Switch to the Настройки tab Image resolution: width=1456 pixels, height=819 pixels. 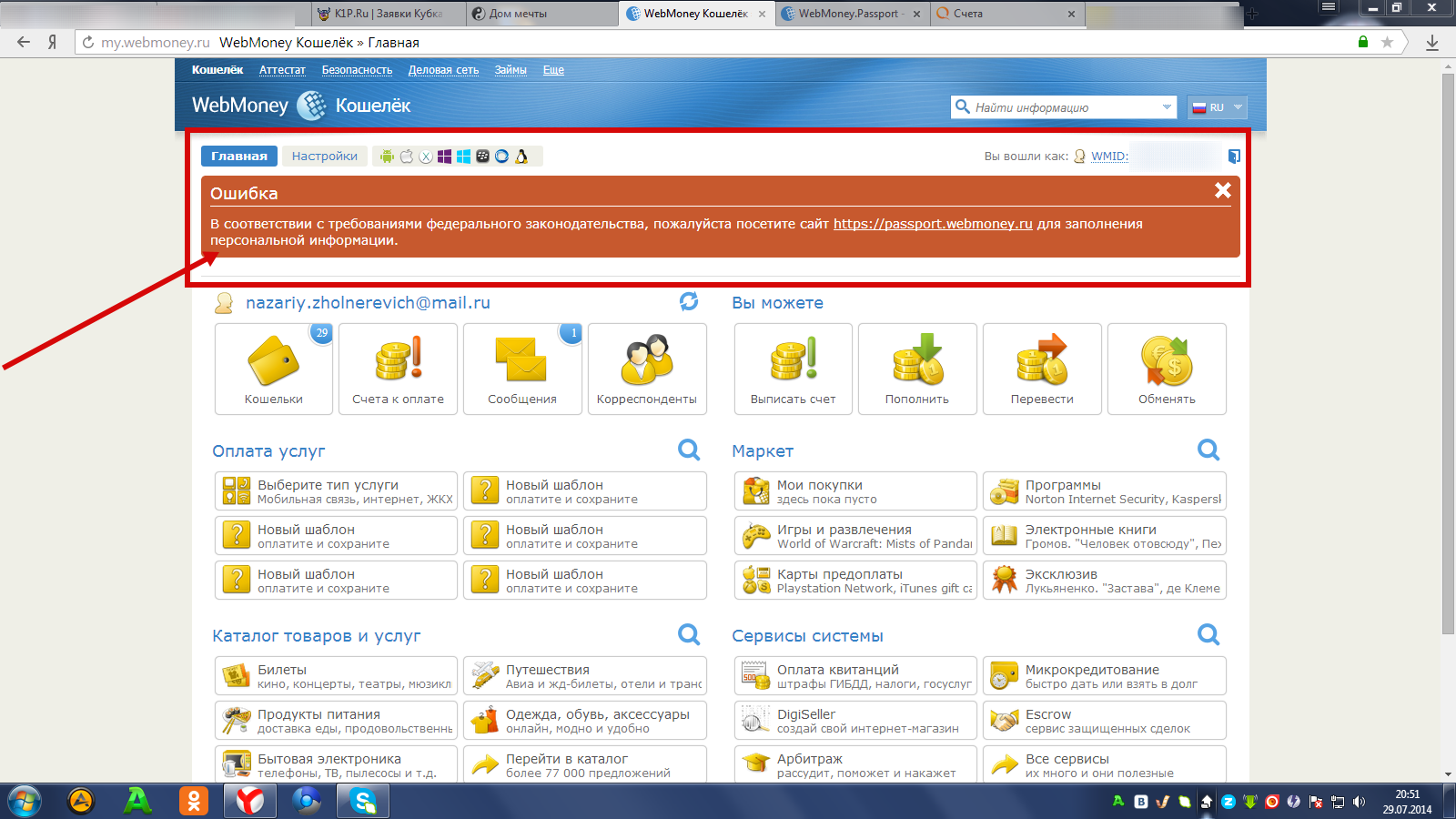[x=324, y=157]
